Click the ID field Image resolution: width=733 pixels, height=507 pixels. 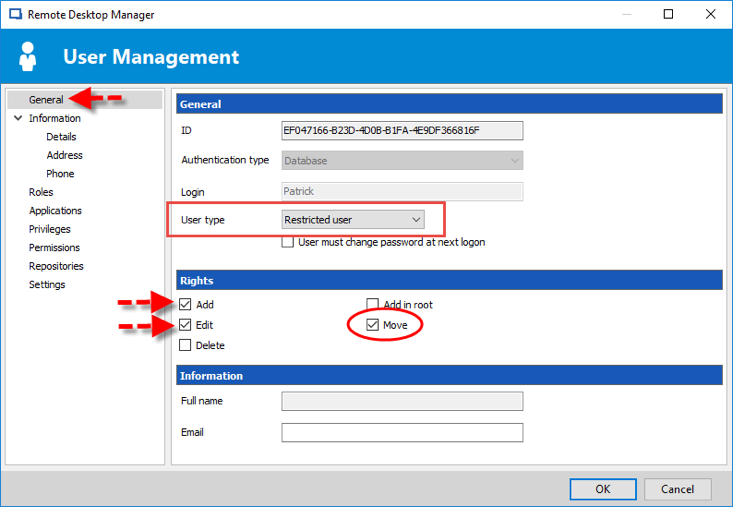pos(402,130)
